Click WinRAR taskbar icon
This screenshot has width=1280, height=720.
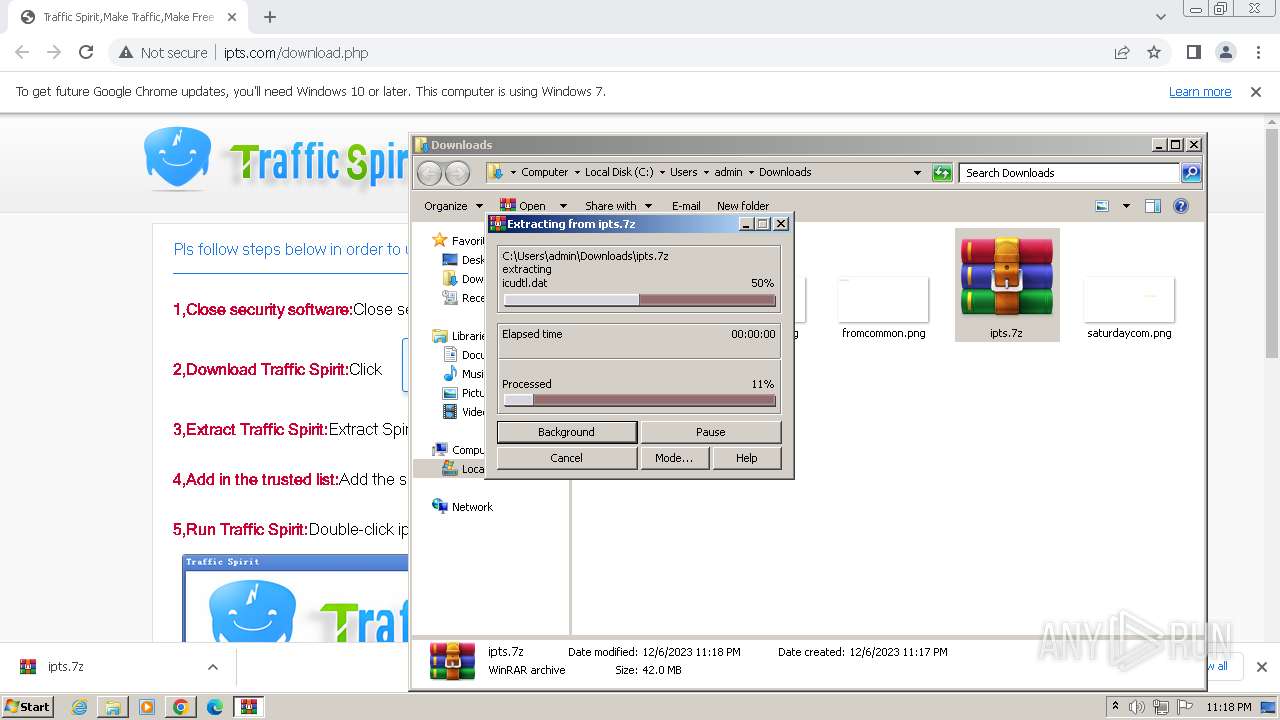[x=249, y=707]
